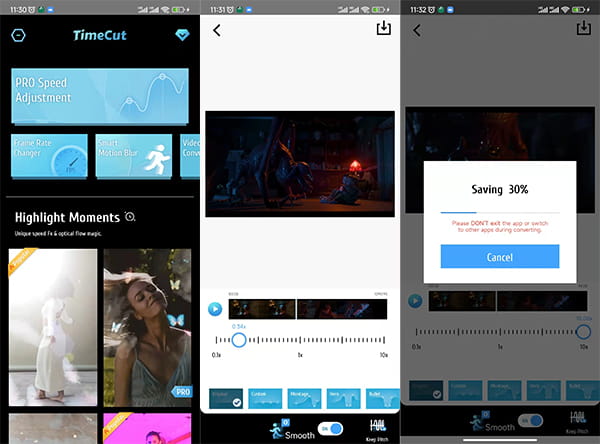Select the Bullet speed curve preset
Image resolution: width=600 pixels, height=444 pixels.
click(x=383, y=398)
